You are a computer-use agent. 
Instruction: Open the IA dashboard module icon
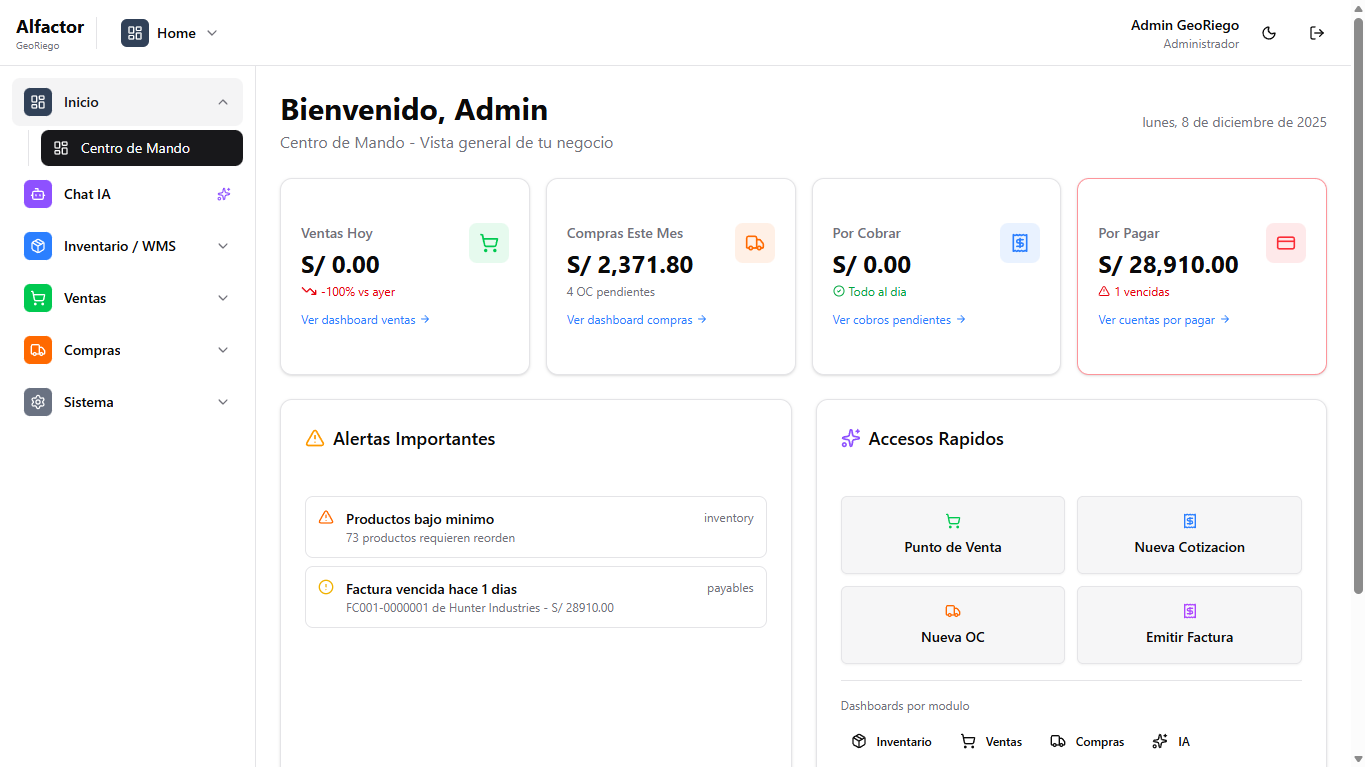1158,741
